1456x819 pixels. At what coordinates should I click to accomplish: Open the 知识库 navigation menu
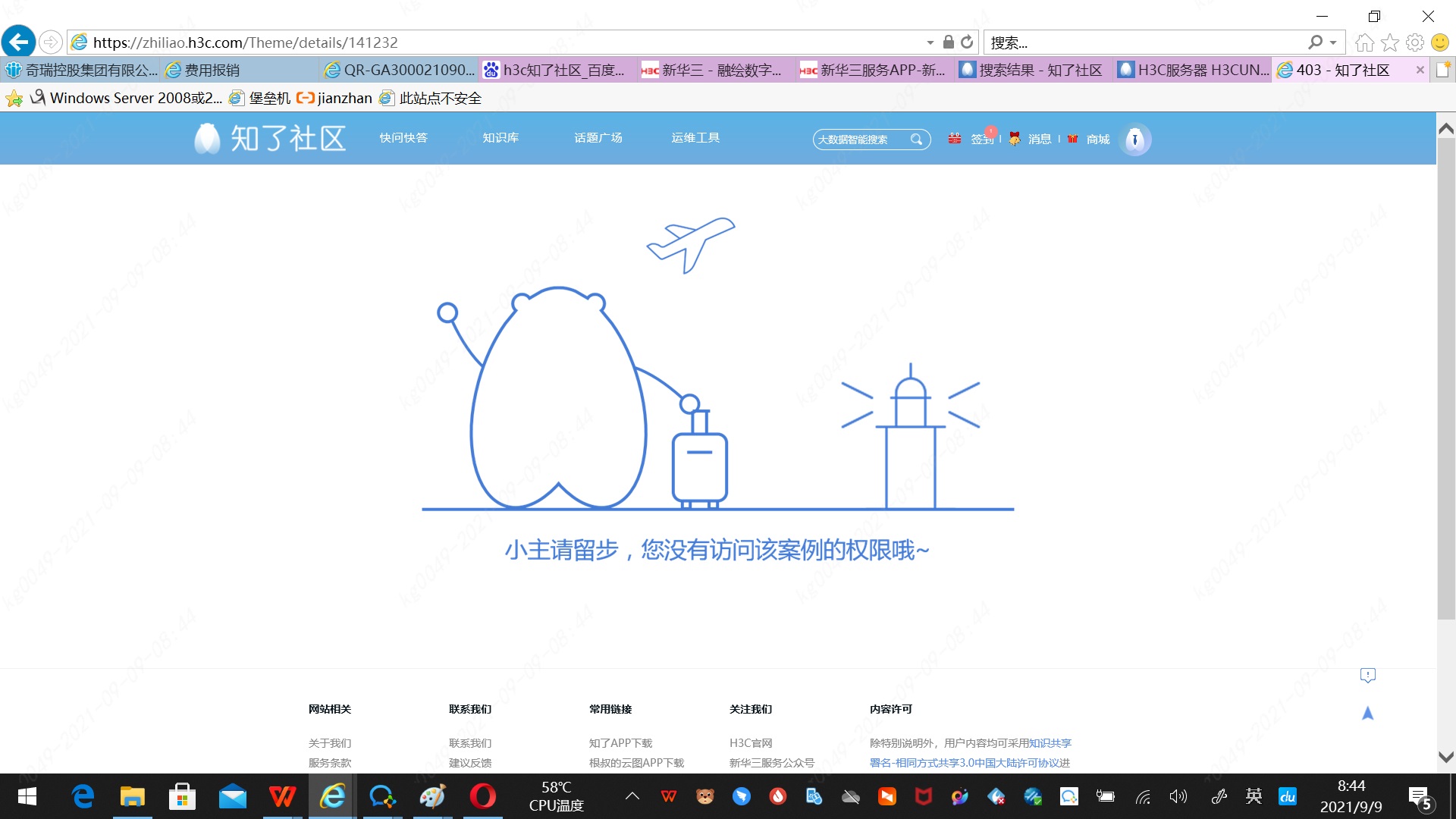click(500, 138)
